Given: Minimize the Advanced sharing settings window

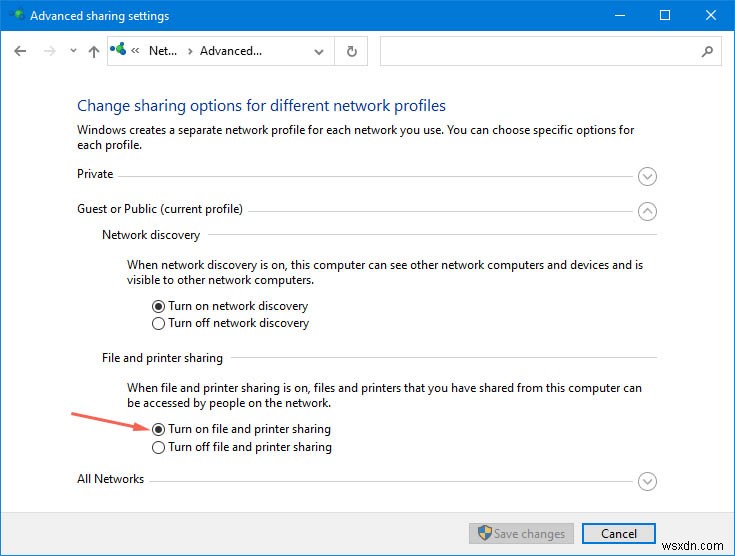Looking at the screenshot, I should coord(620,15).
